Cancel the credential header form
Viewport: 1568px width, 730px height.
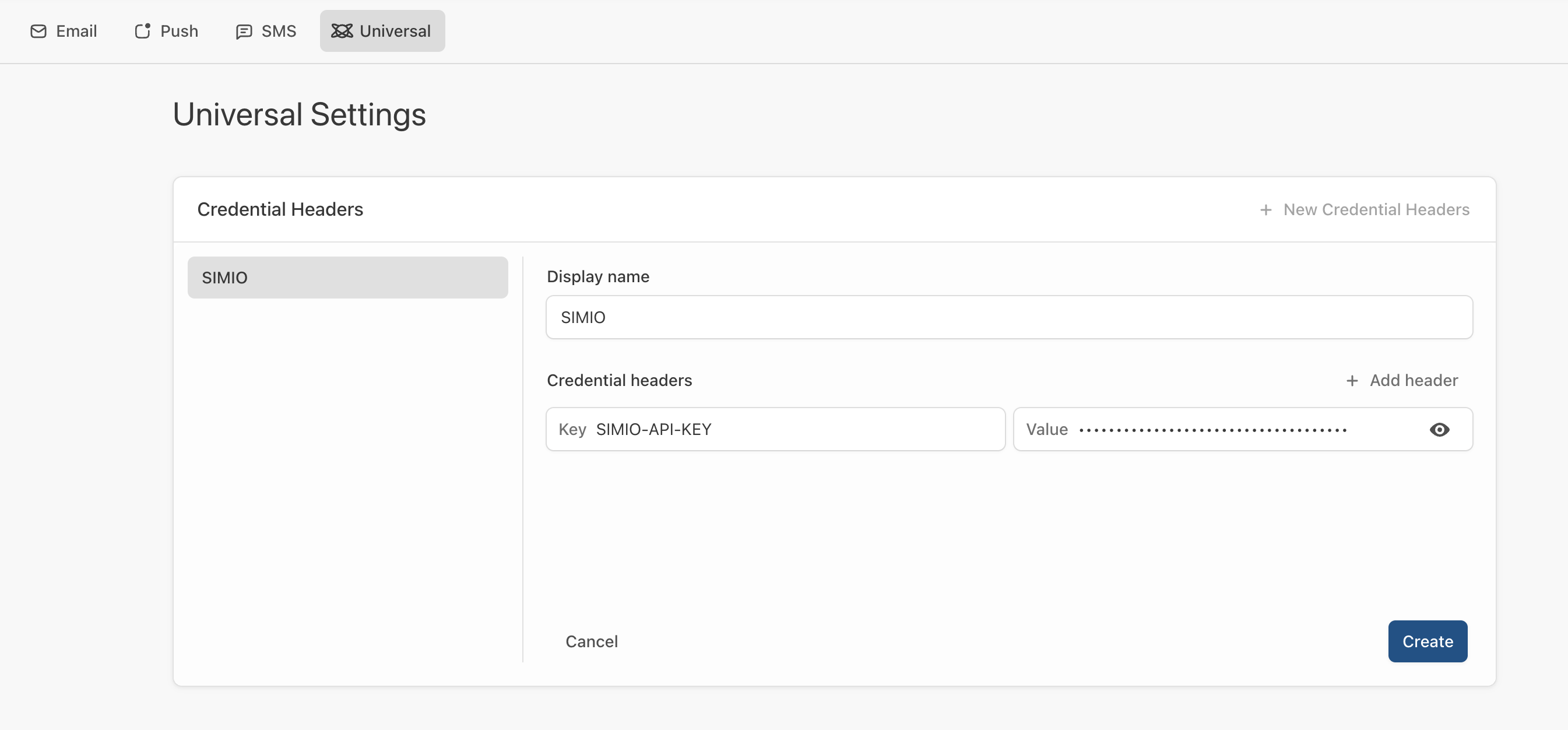point(591,641)
